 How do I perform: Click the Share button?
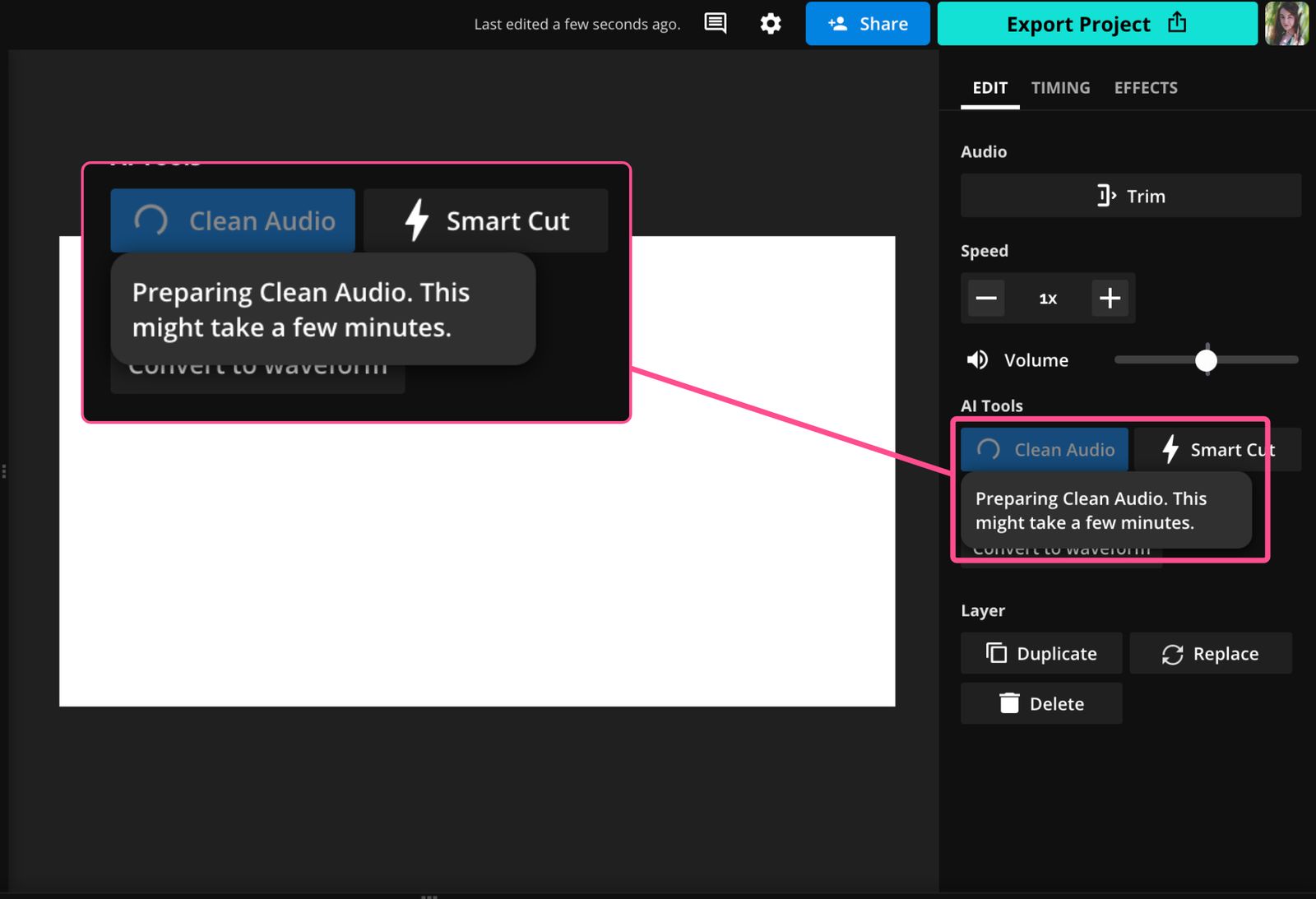[x=868, y=23]
